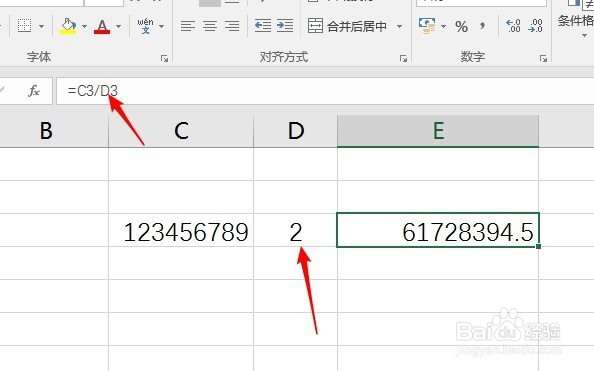Decrease indent
This screenshot has height=371, width=594.
pyautogui.click(x=263, y=26)
